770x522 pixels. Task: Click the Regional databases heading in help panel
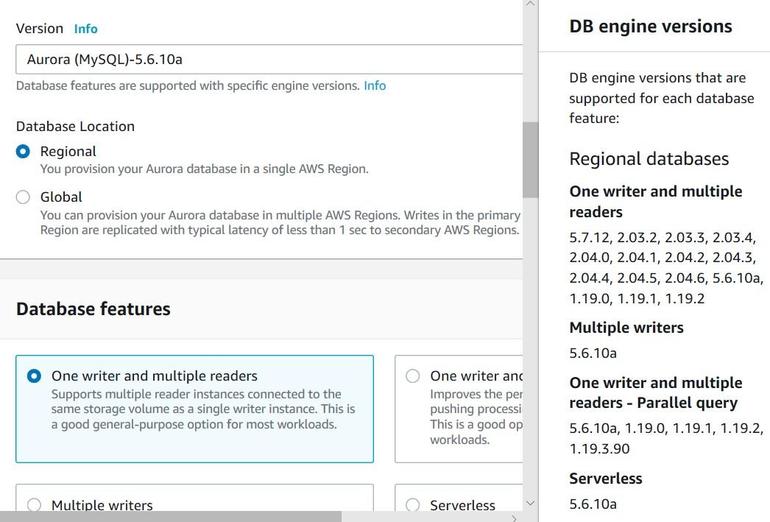click(649, 159)
